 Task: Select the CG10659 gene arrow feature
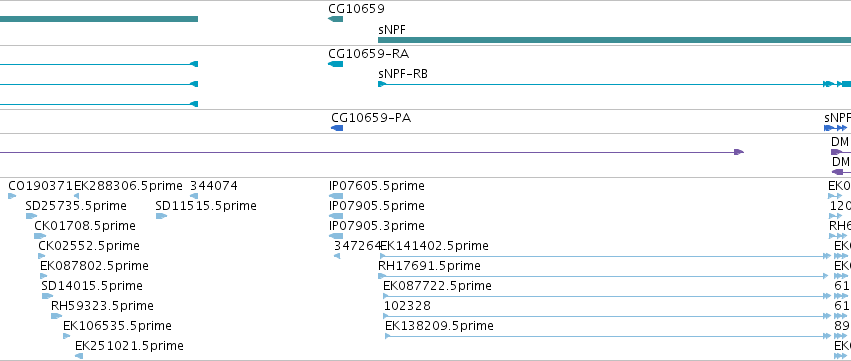tap(335, 19)
